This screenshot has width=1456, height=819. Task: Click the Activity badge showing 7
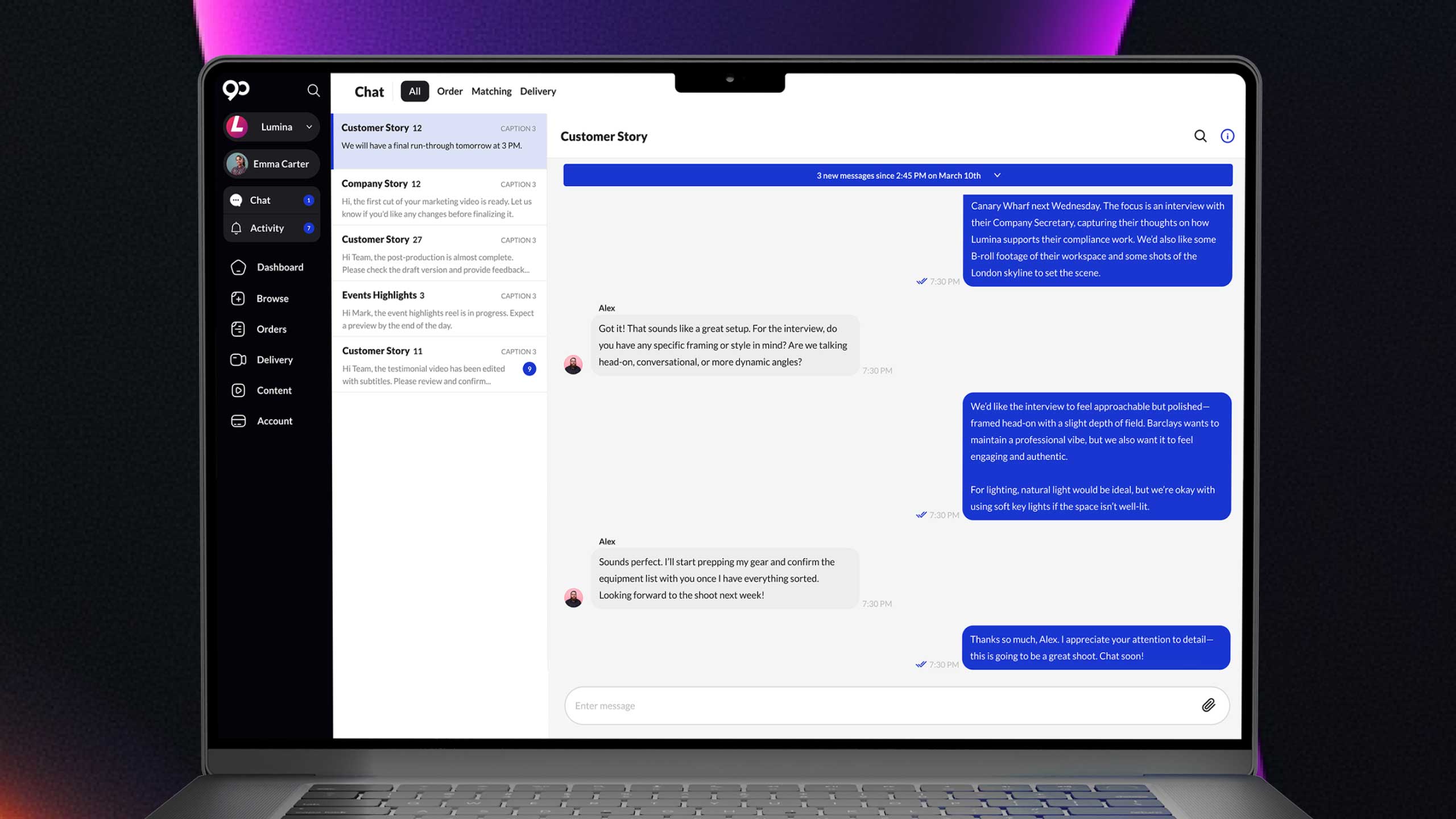309,228
